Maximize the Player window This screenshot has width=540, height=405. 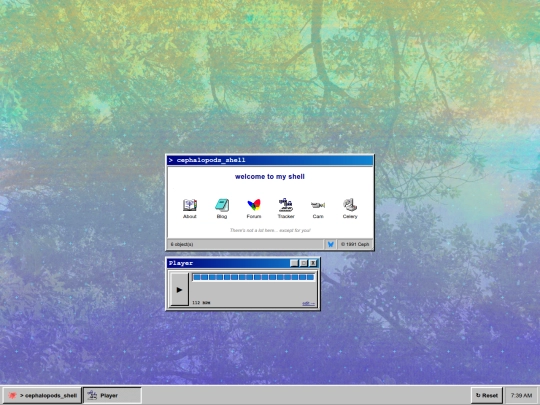(303, 263)
